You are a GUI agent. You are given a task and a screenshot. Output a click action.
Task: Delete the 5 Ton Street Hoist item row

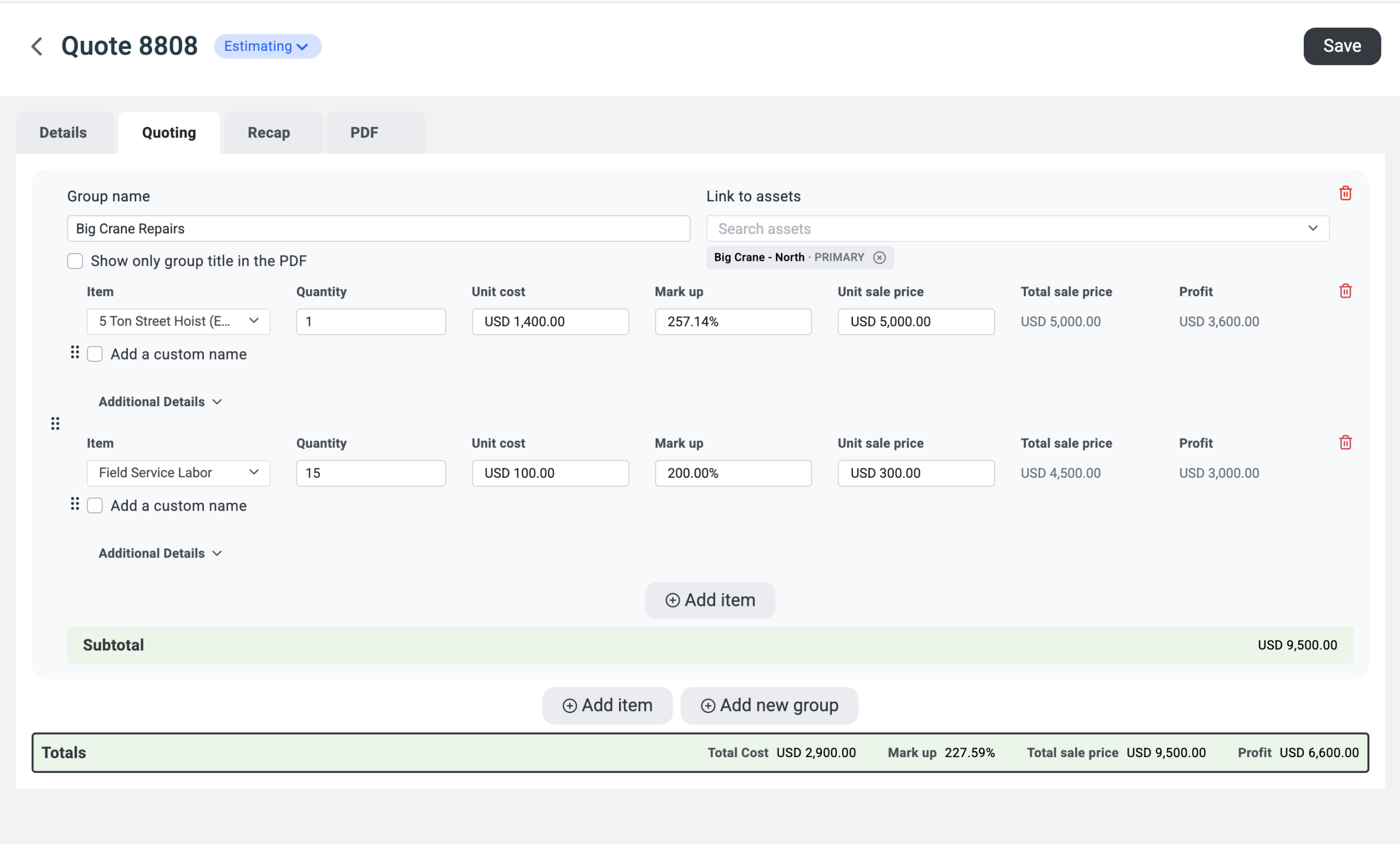pos(1345,291)
